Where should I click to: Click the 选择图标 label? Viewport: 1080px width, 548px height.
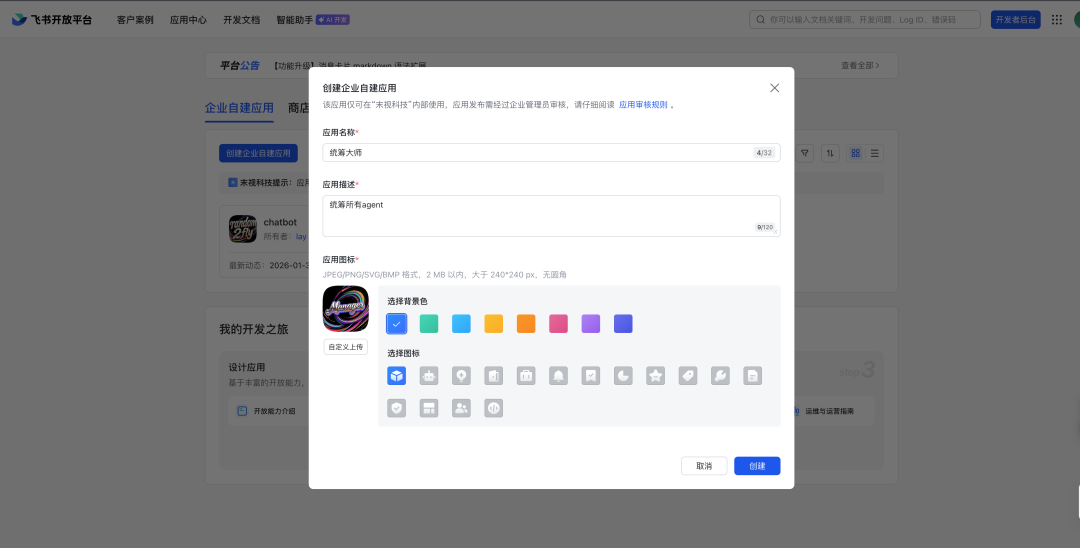pos(403,353)
